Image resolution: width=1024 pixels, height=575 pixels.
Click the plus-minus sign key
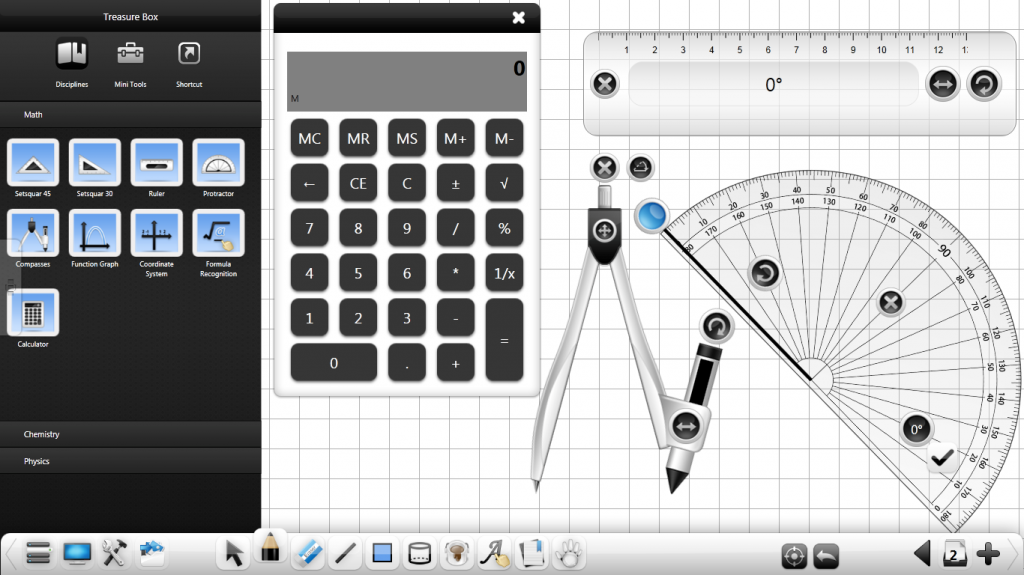[455, 183]
